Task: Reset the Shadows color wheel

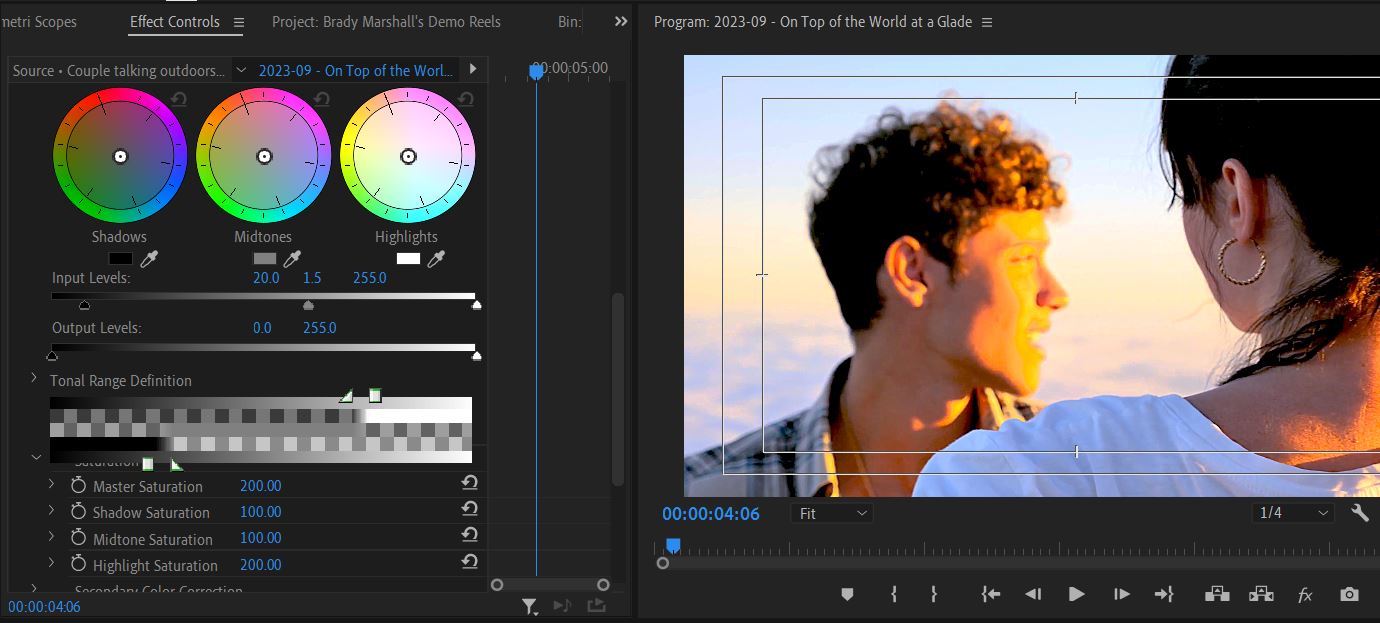Action: pos(178,99)
